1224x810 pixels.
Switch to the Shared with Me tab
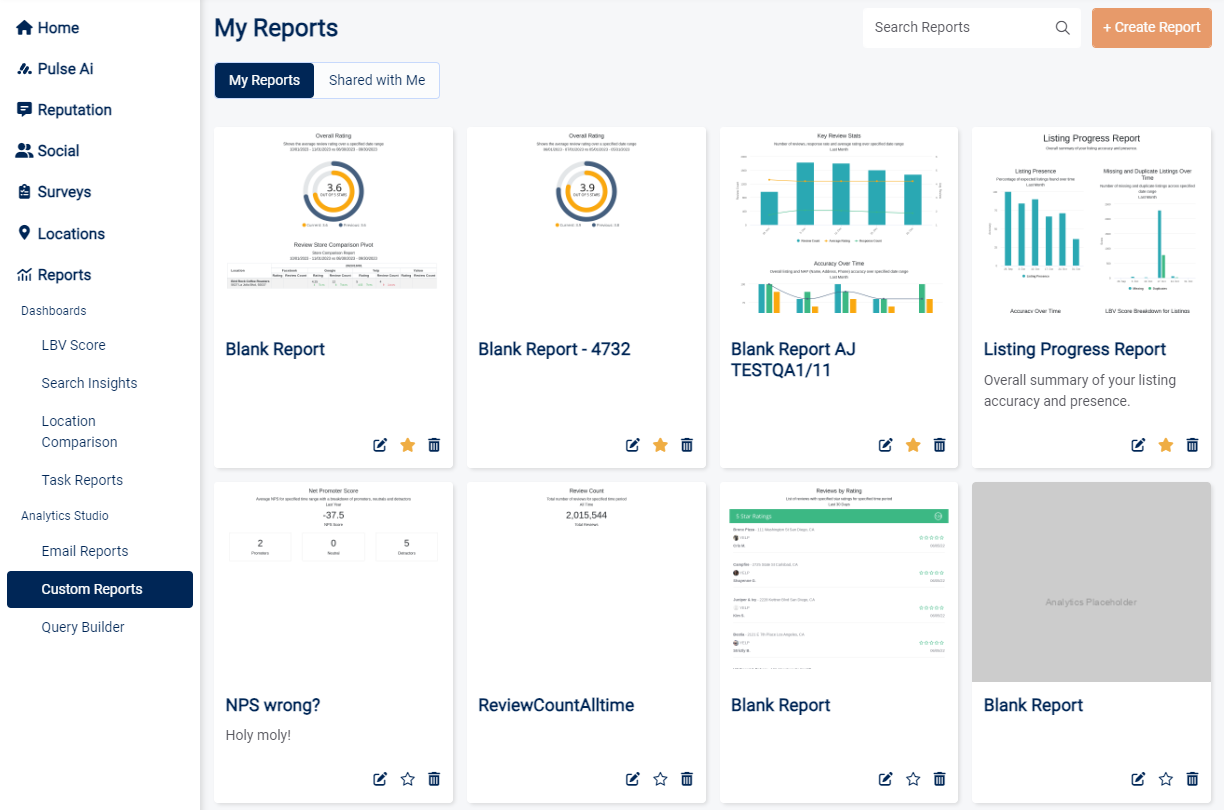(377, 81)
